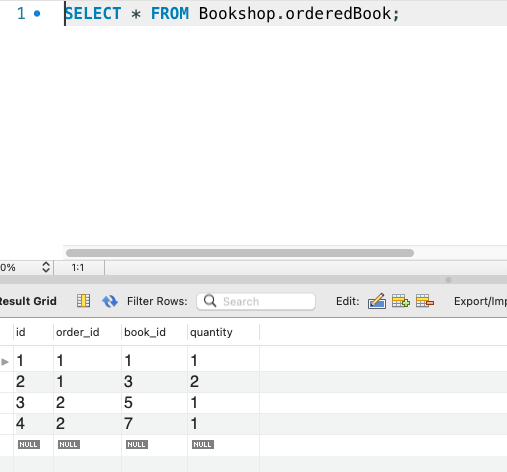The image size is (507, 472).
Task: Click the id column header
Action: [21, 332]
